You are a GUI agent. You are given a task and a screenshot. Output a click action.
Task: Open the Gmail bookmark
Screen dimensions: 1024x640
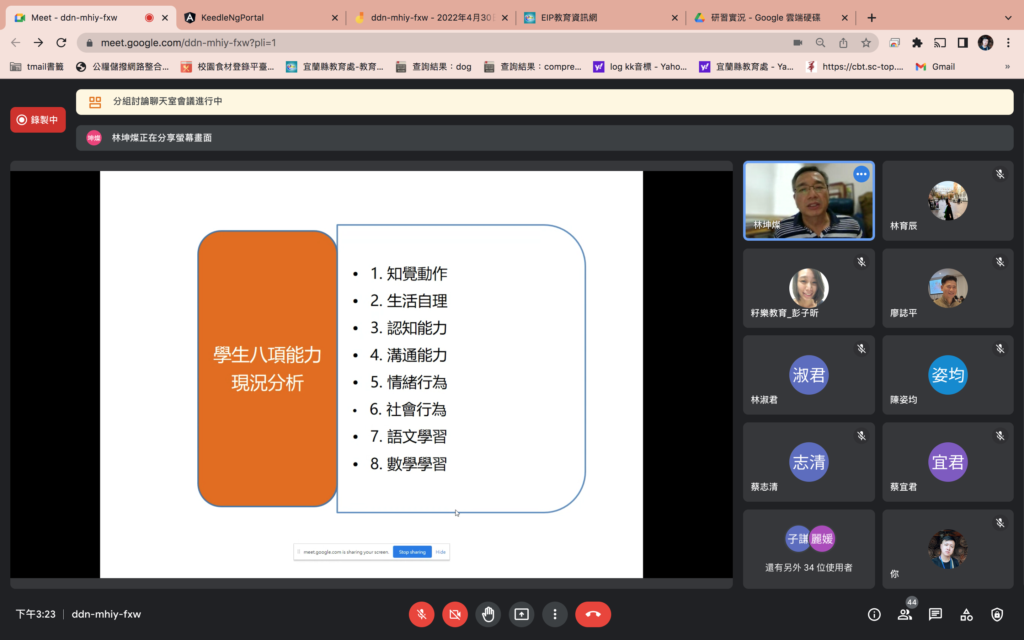tap(935, 67)
